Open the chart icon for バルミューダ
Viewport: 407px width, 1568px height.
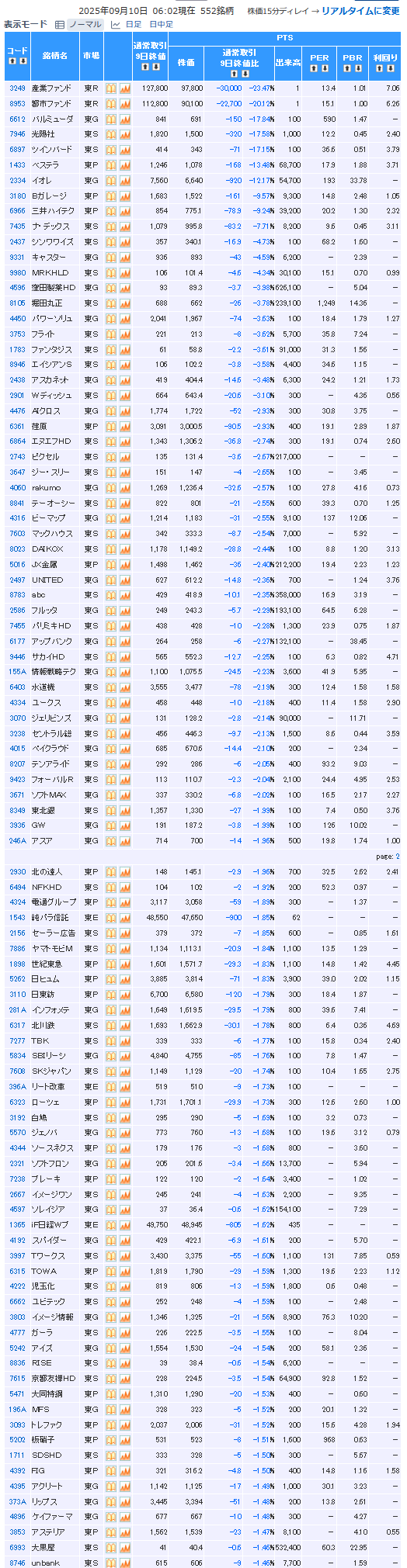125,119
